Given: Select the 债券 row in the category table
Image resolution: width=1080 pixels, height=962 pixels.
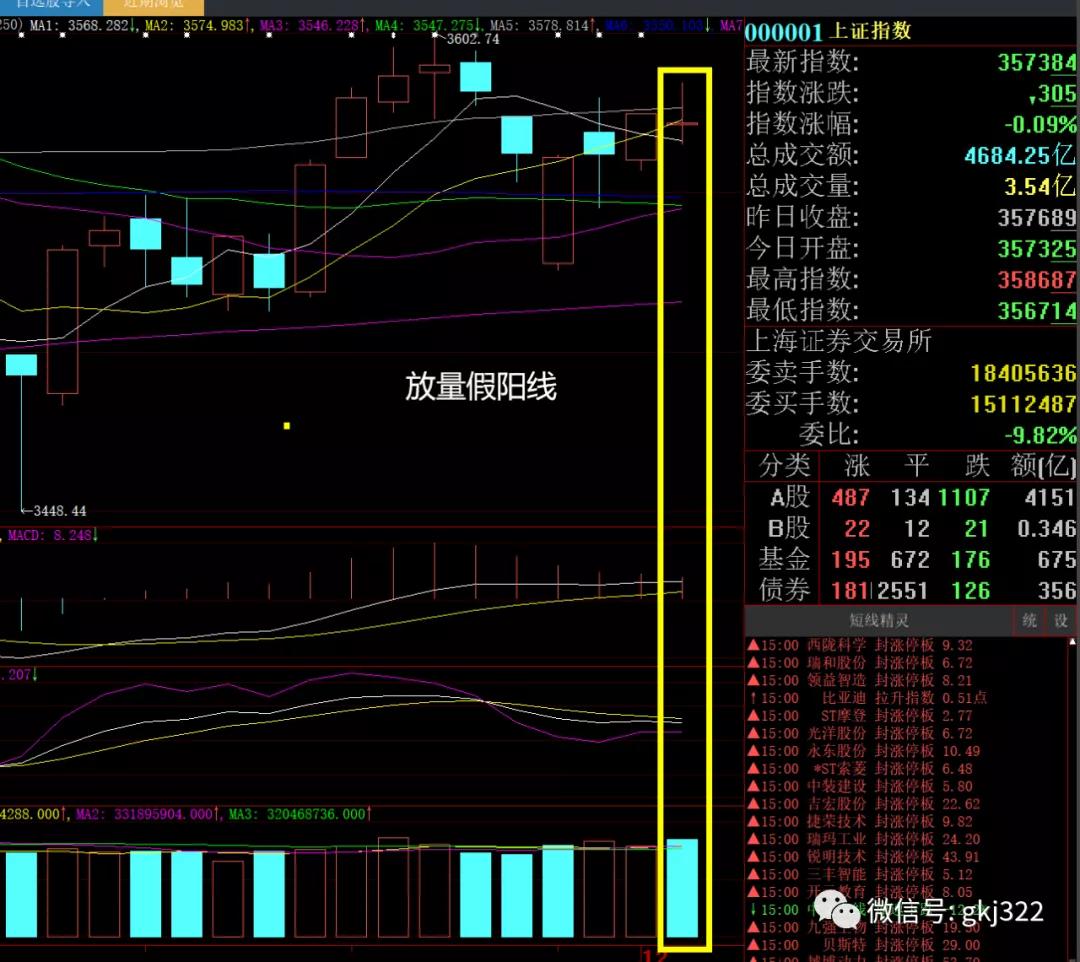Looking at the screenshot, I should click(911, 591).
